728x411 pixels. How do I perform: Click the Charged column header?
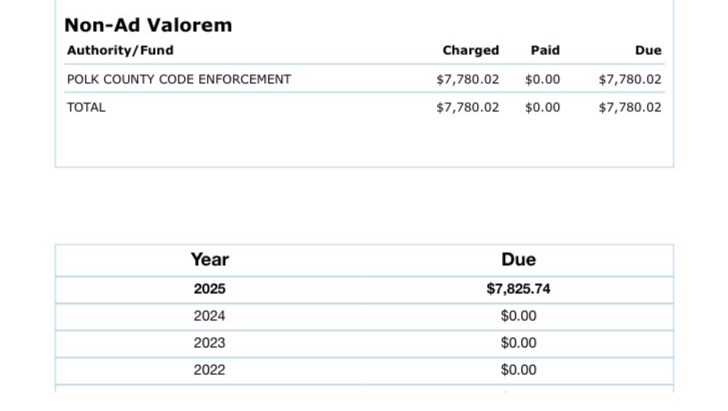(x=470, y=50)
